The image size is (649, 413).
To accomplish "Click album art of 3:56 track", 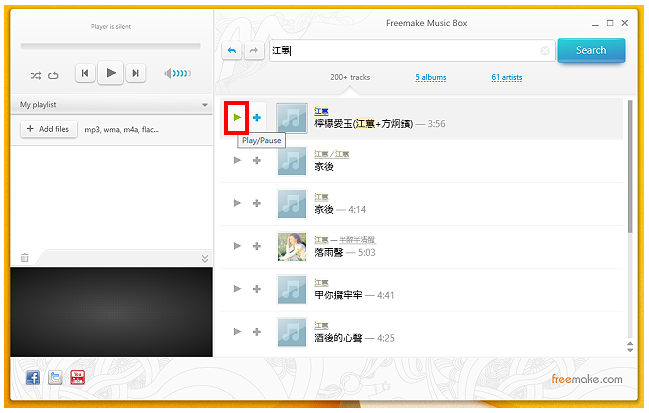I will [x=292, y=118].
